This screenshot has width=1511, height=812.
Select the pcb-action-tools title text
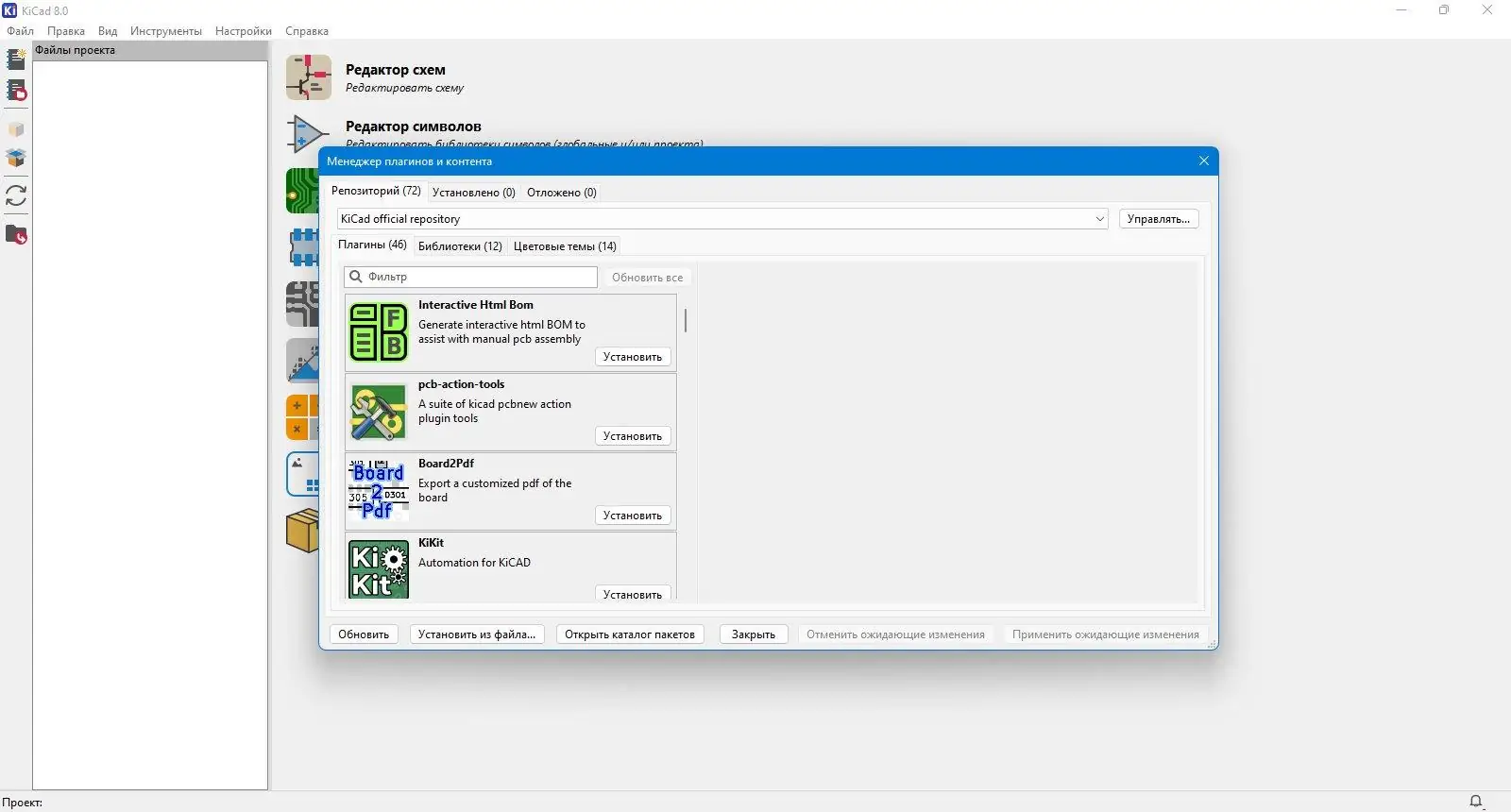[x=462, y=384]
